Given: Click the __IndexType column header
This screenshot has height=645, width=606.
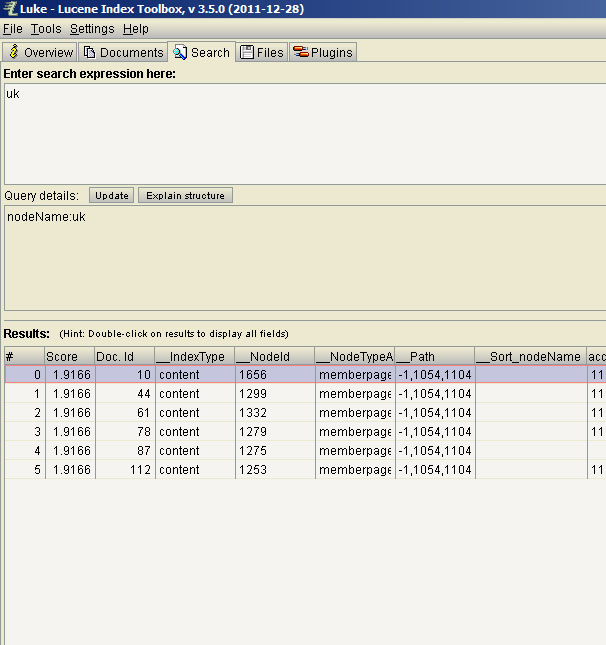Looking at the screenshot, I should pos(195,356).
